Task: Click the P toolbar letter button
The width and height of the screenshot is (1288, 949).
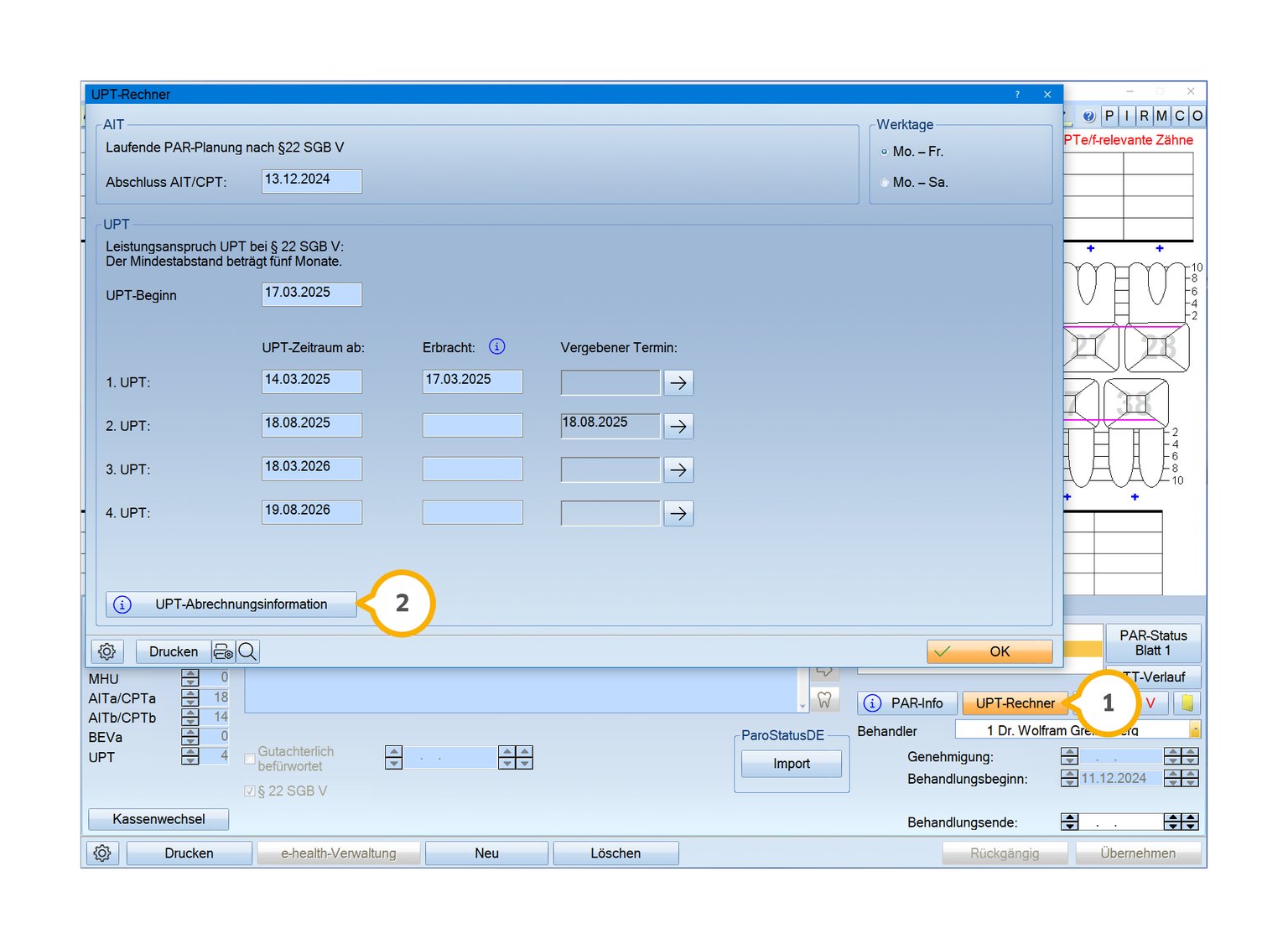Action: pyautogui.click(x=1109, y=116)
